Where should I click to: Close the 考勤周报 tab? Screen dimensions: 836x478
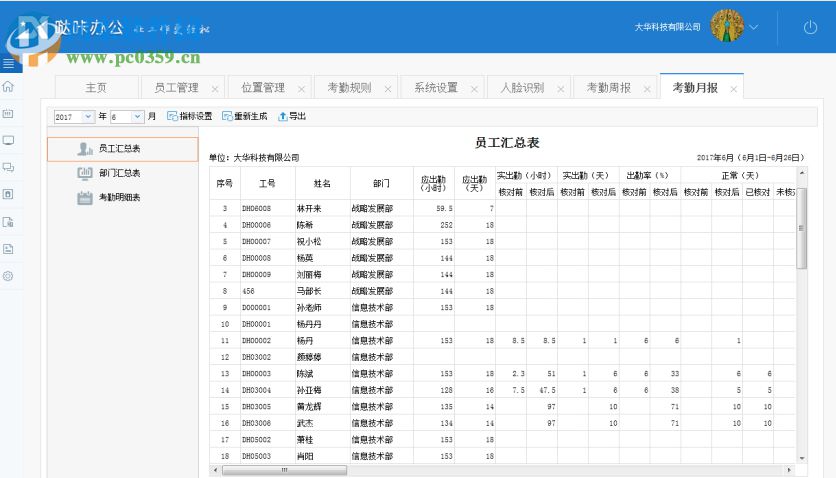[x=647, y=89]
